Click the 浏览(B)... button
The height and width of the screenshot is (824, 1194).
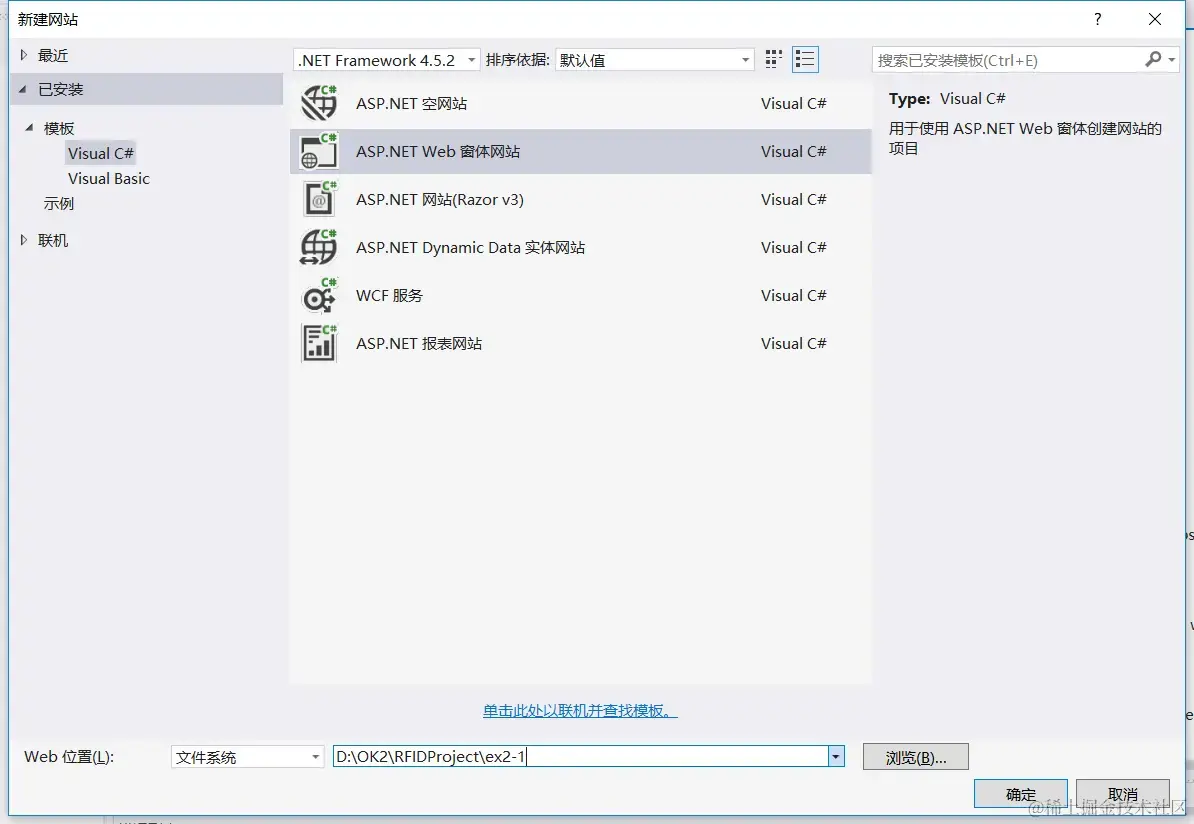point(915,757)
